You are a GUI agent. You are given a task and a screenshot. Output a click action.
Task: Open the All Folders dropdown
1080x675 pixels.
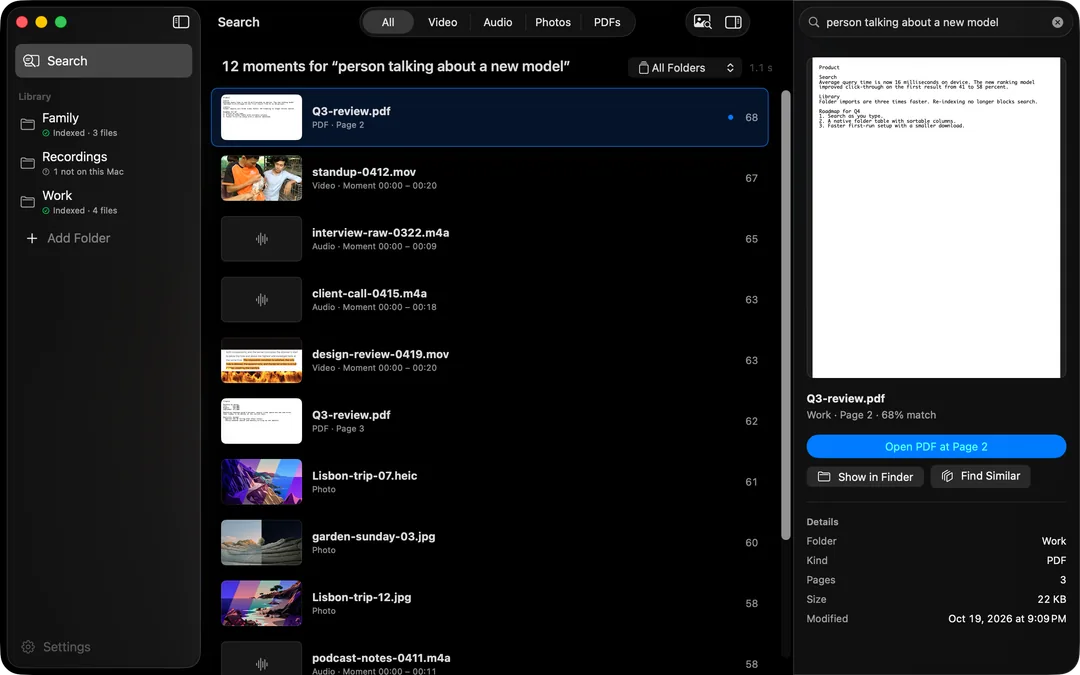coord(685,68)
